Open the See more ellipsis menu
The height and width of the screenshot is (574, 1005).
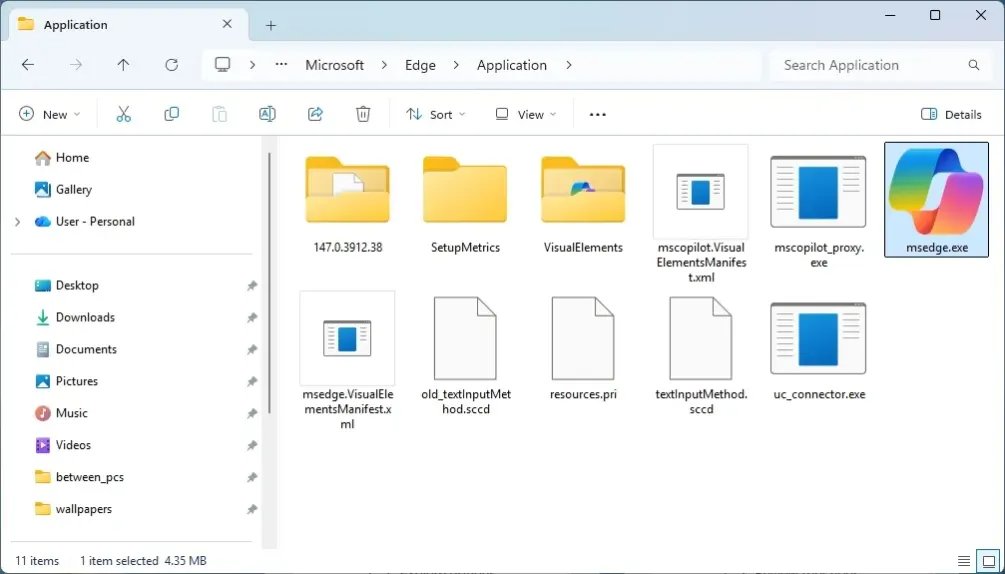point(598,114)
